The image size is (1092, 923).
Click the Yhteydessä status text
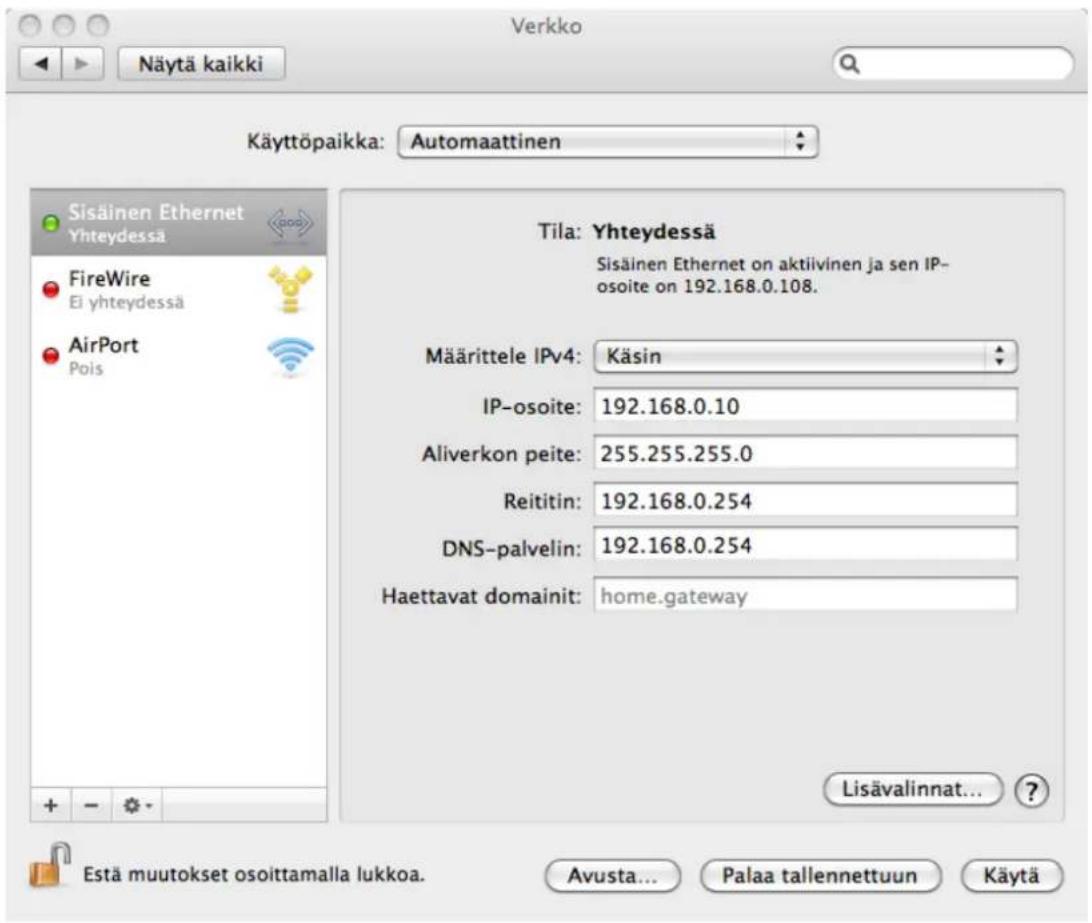(x=653, y=232)
